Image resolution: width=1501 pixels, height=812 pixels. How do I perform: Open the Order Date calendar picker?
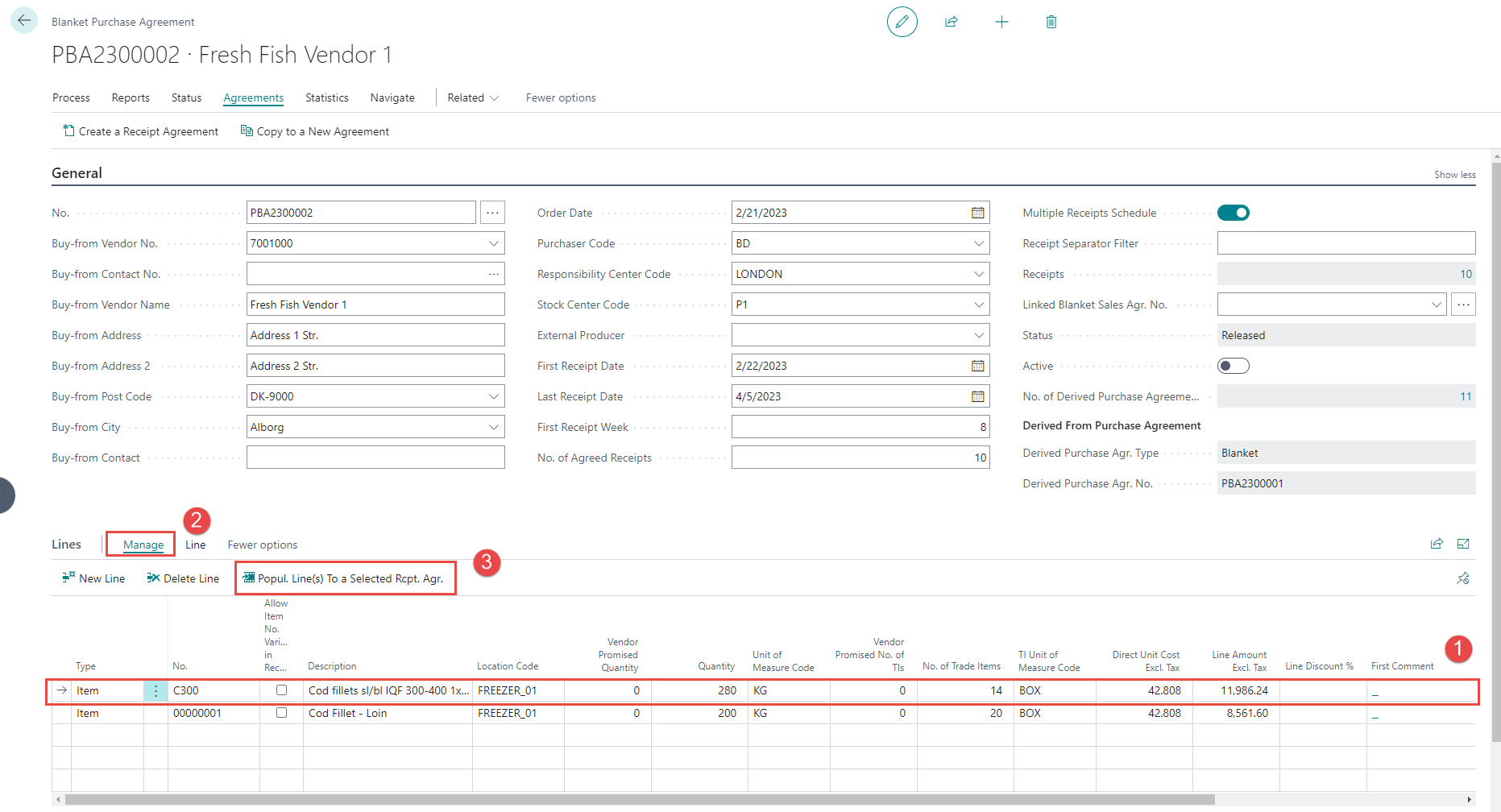click(977, 213)
